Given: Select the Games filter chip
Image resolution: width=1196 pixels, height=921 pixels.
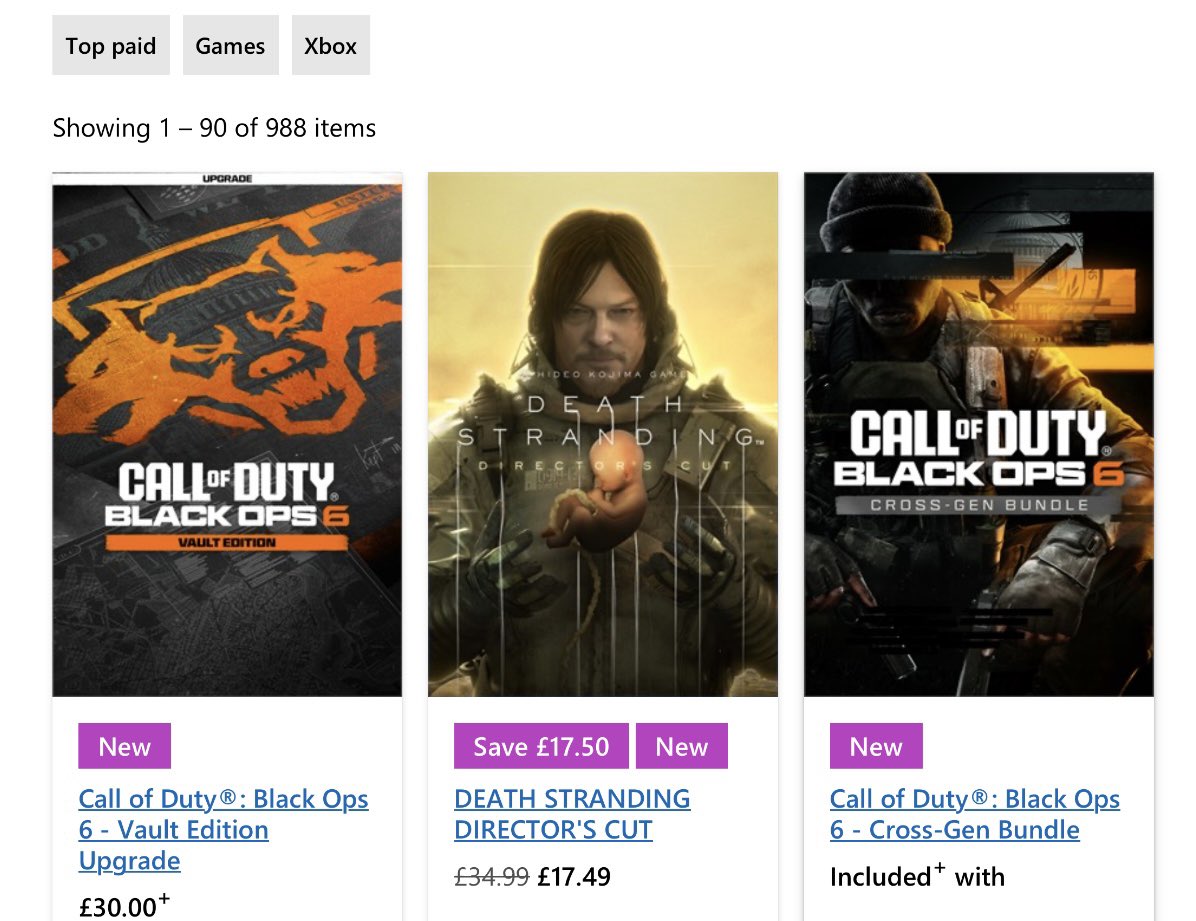Looking at the screenshot, I should (230, 45).
